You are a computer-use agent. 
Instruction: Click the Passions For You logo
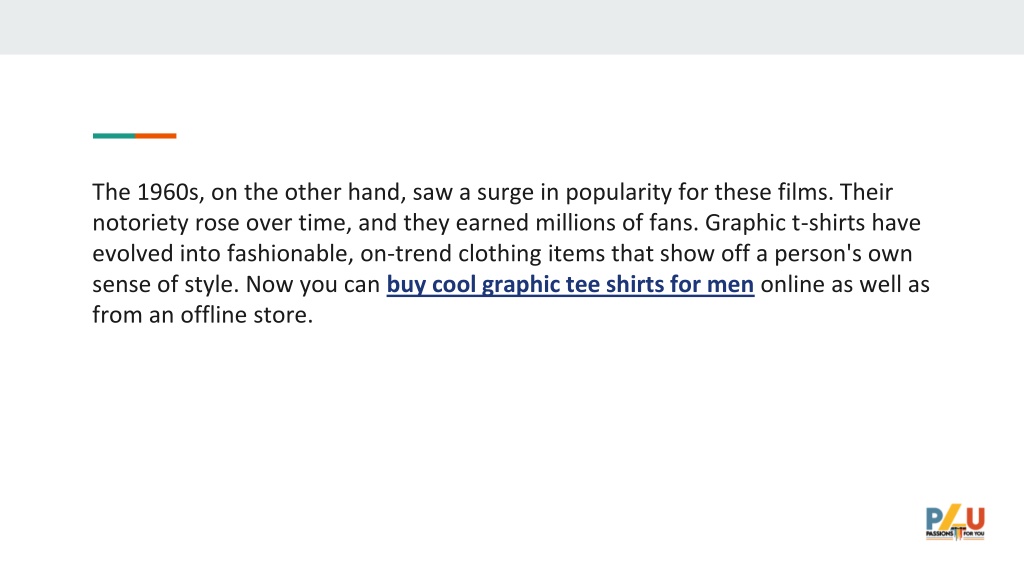click(955, 522)
